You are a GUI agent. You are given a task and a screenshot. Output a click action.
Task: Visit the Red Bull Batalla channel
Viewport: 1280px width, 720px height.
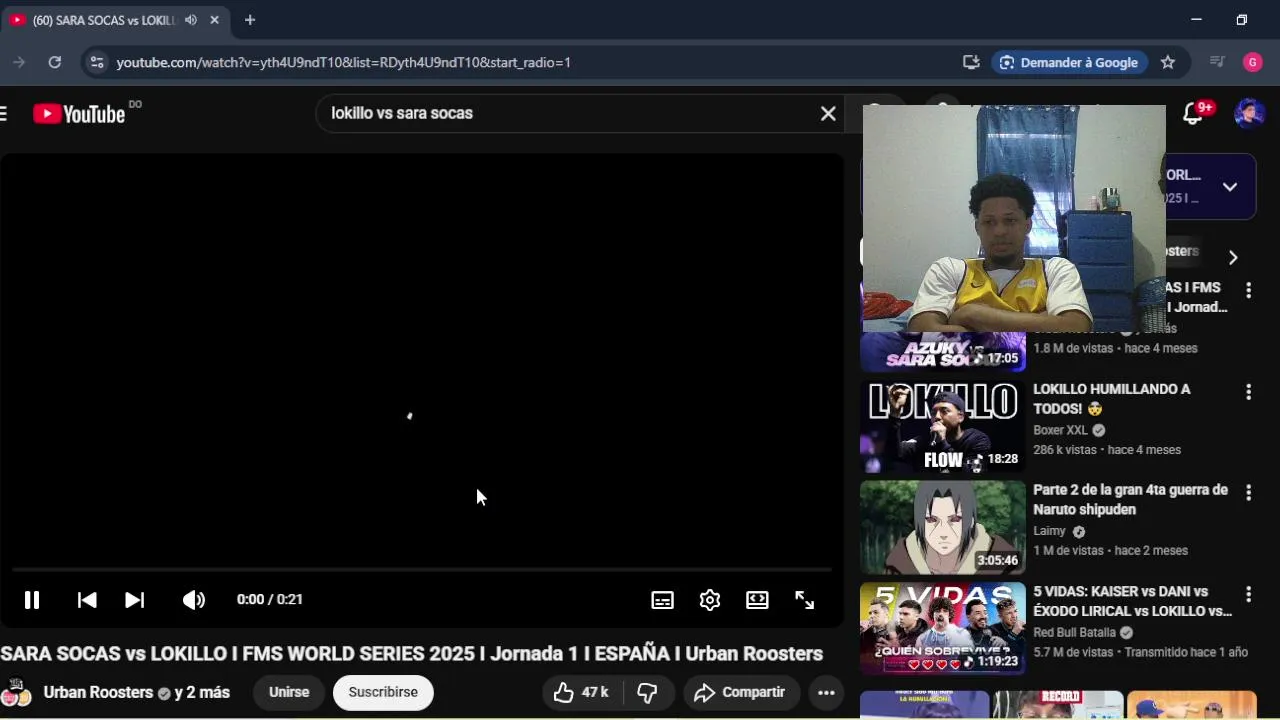point(1074,633)
